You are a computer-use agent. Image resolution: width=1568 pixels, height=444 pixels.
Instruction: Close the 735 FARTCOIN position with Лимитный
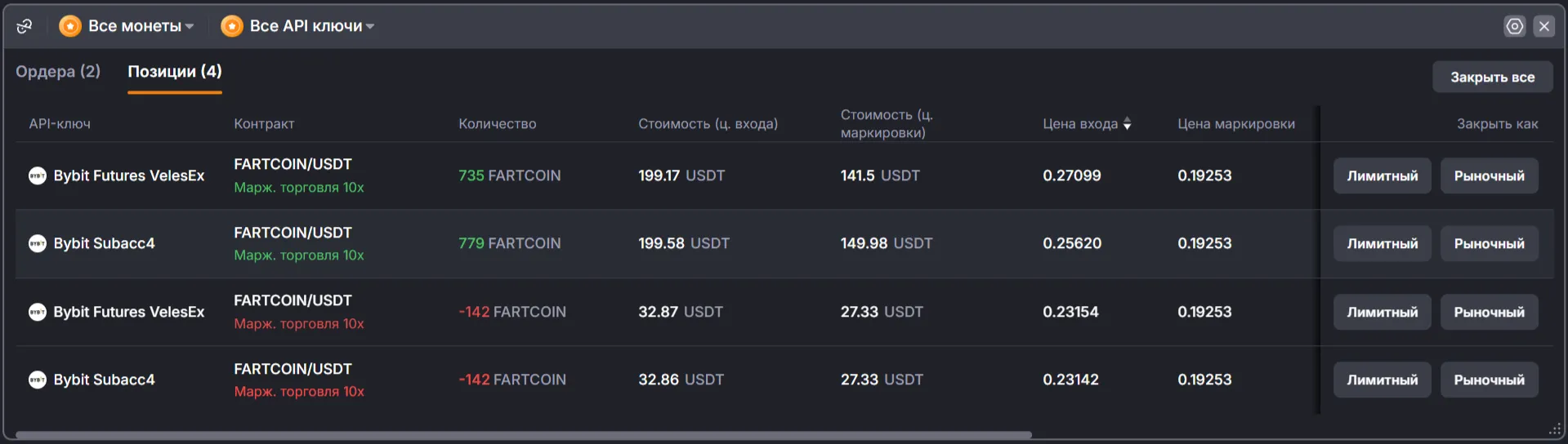[1383, 175]
